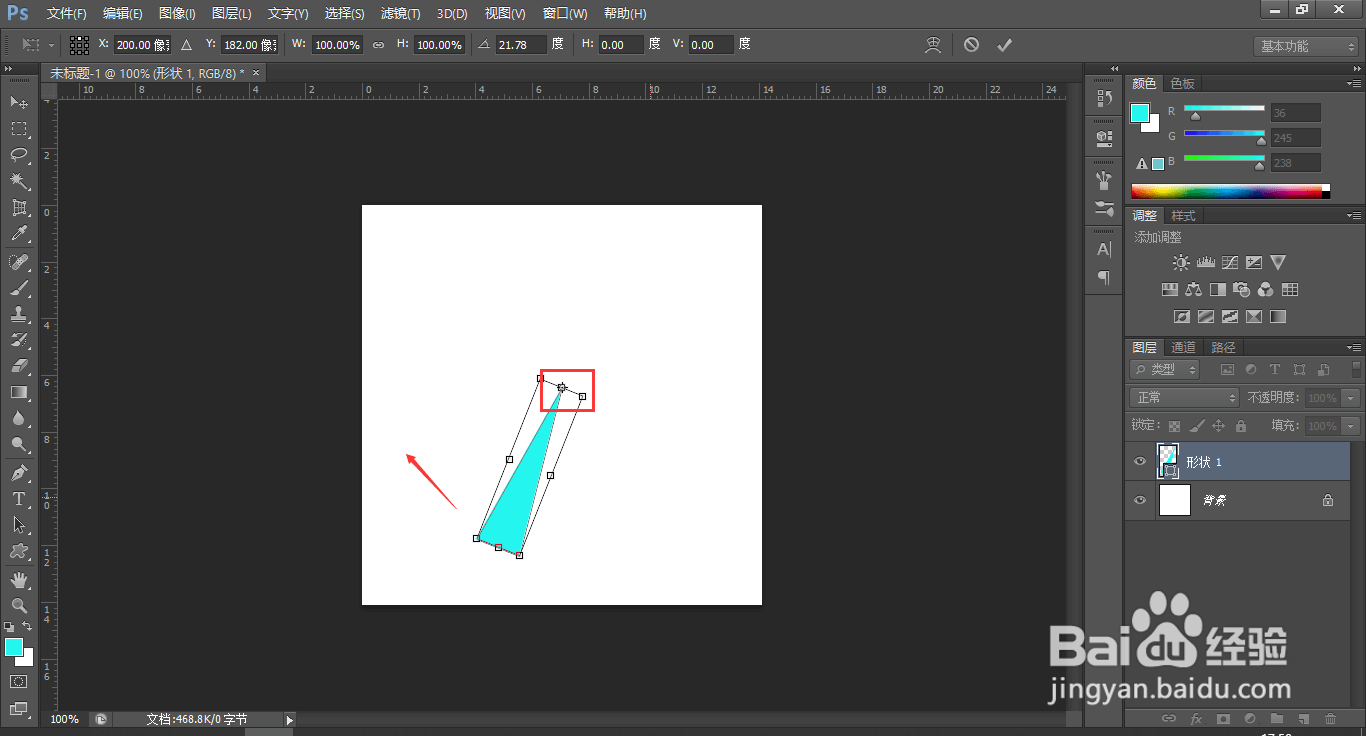Viewport: 1366px width, 736px height.
Task: Select the Magic Wand tool
Action: (18, 181)
